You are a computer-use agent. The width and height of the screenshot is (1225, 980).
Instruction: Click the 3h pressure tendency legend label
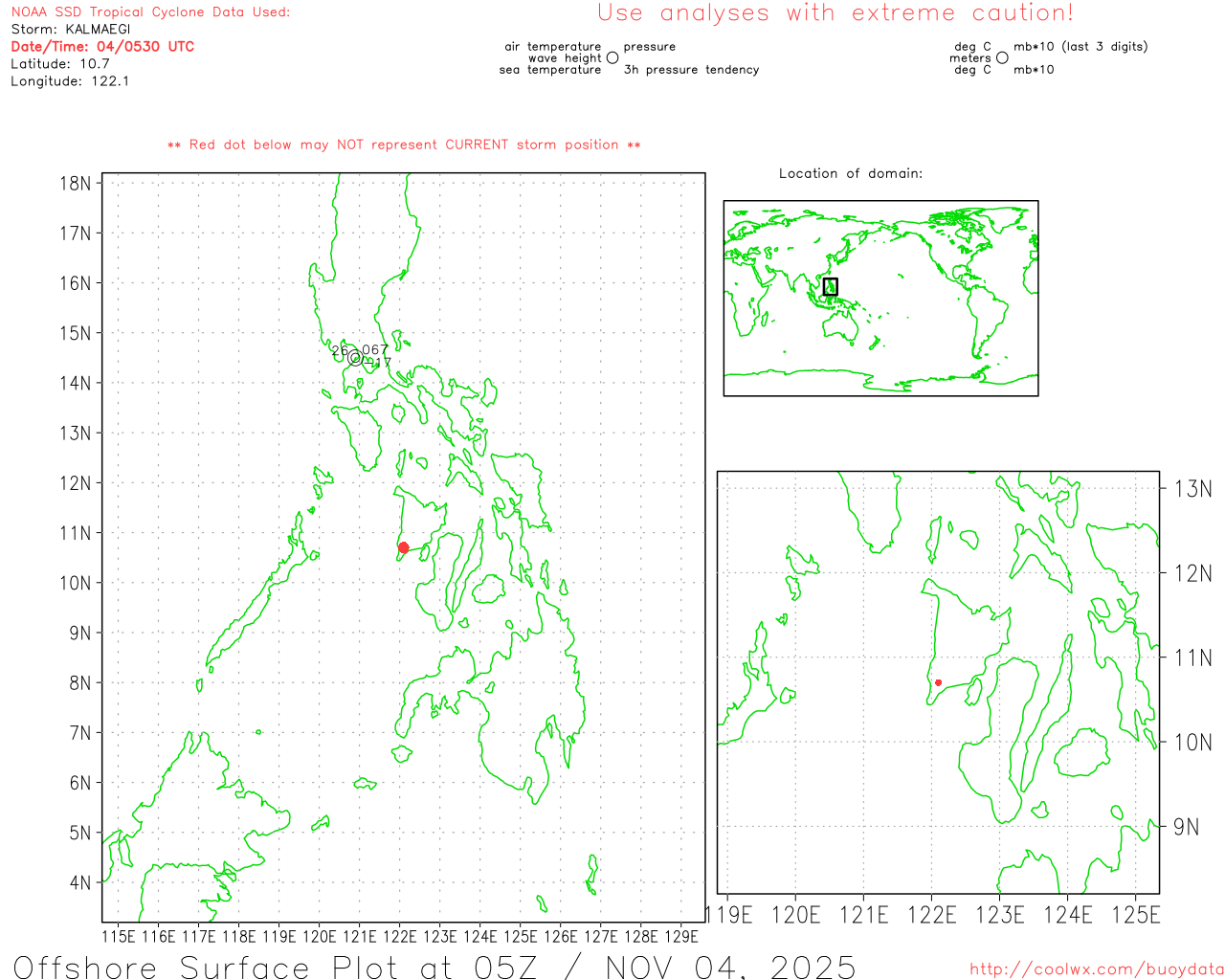pyautogui.click(x=691, y=70)
